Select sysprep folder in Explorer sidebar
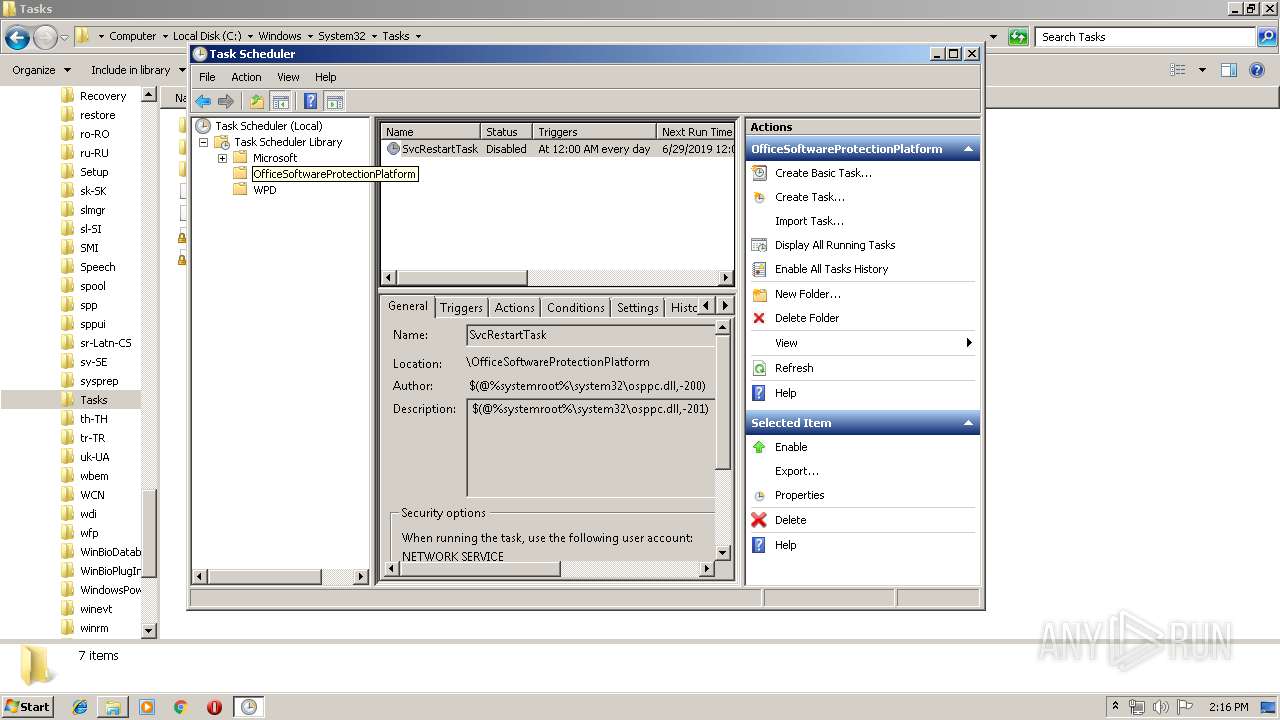 pyautogui.click(x=99, y=381)
